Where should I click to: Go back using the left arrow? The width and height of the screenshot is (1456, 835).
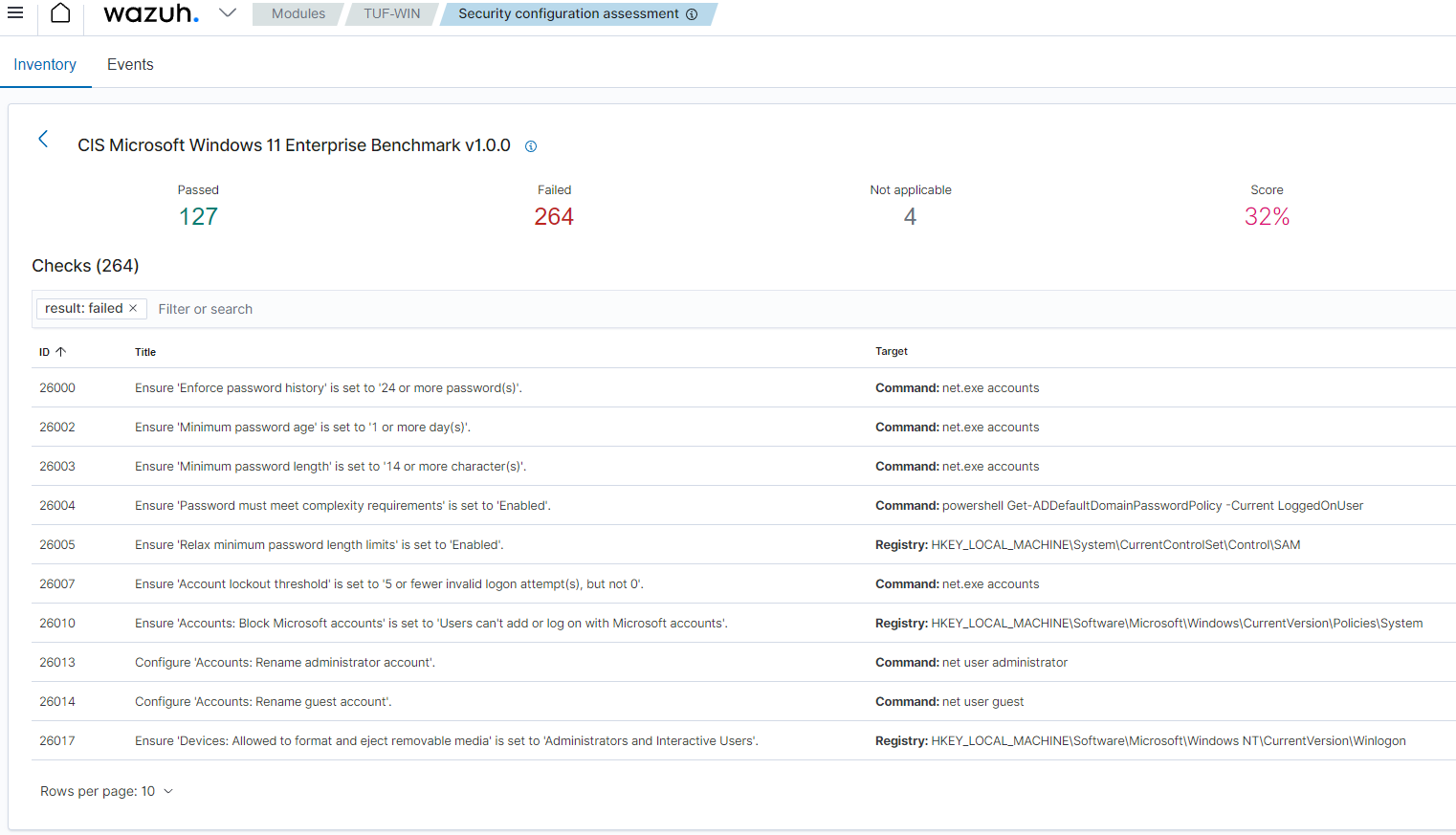[43, 140]
